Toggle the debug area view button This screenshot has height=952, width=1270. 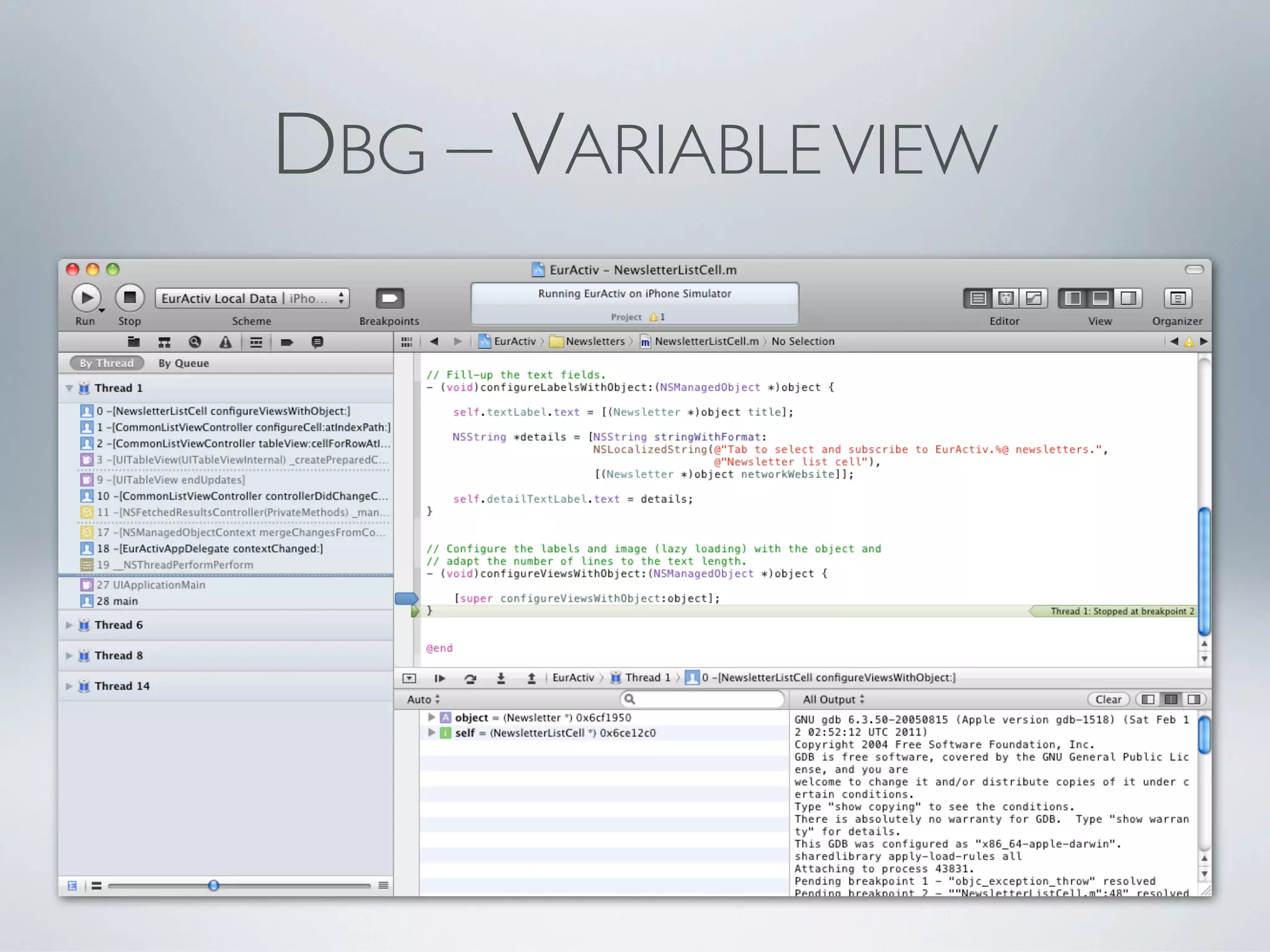[1101, 298]
